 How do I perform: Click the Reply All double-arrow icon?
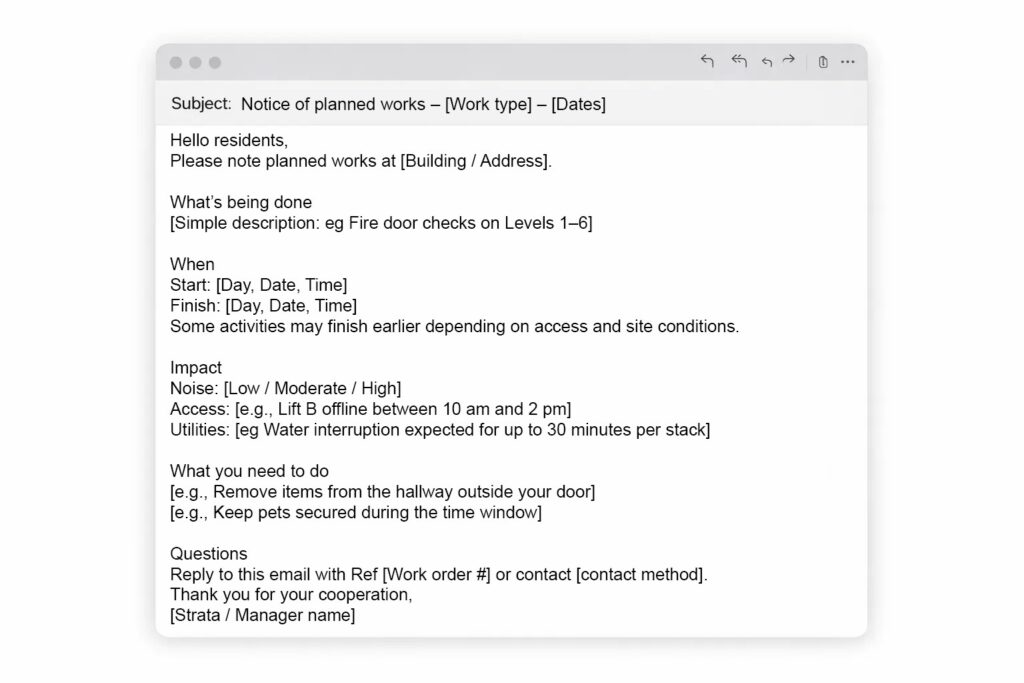click(x=739, y=61)
